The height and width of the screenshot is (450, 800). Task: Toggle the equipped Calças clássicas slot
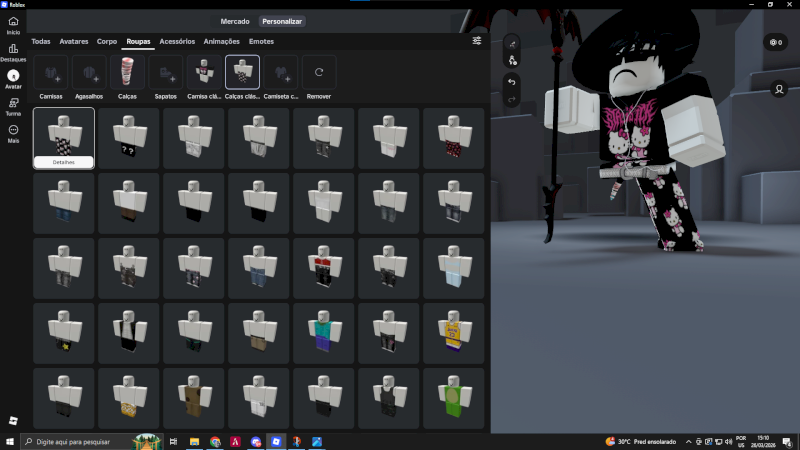(x=242, y=72)
